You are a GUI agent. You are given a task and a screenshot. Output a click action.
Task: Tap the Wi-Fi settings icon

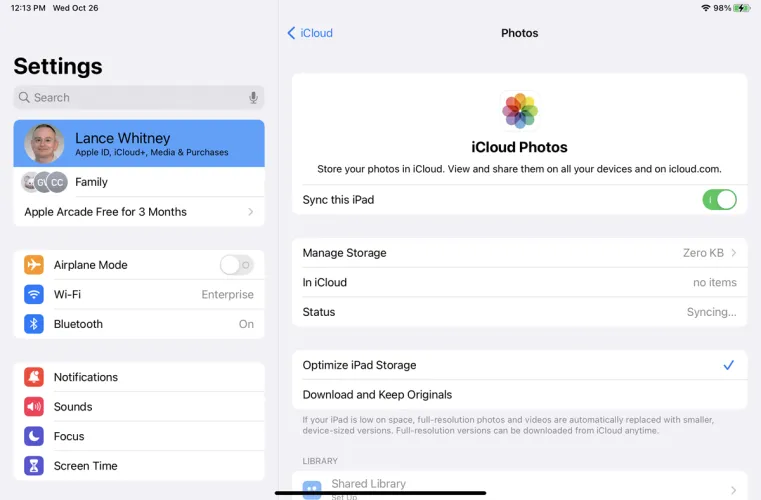(35, 295)
